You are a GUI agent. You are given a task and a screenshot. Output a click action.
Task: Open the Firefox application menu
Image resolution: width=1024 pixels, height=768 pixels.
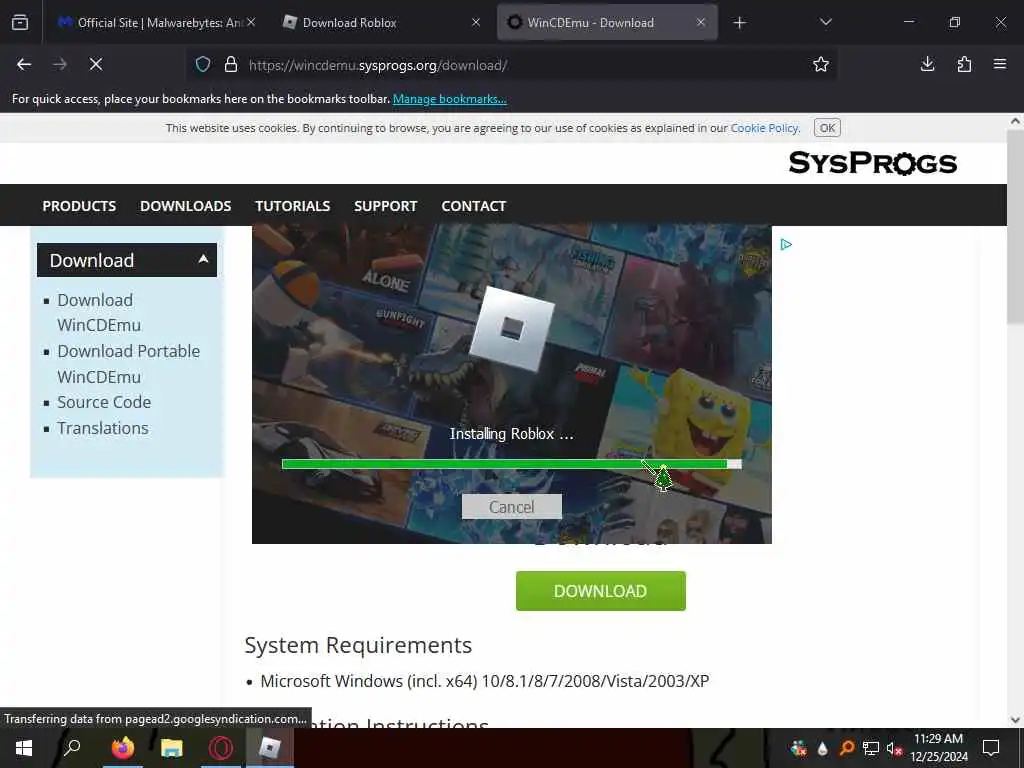1000,64
